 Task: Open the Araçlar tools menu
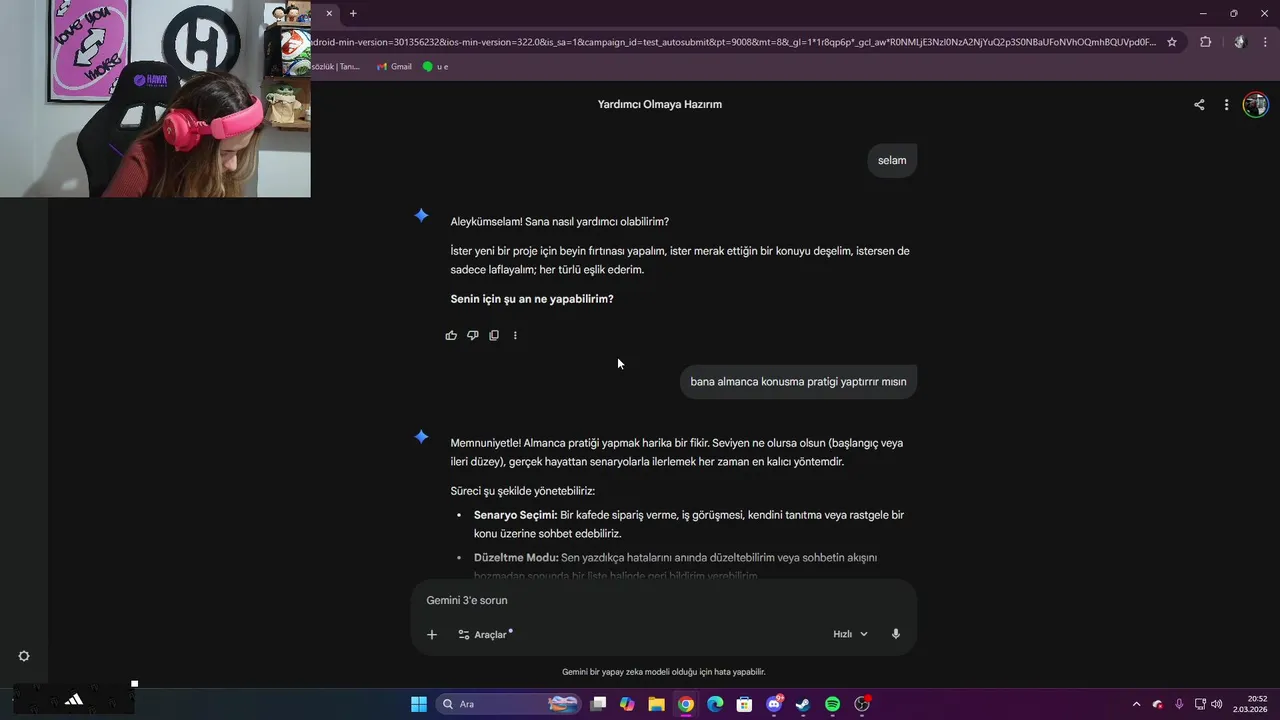pos(484,634)
